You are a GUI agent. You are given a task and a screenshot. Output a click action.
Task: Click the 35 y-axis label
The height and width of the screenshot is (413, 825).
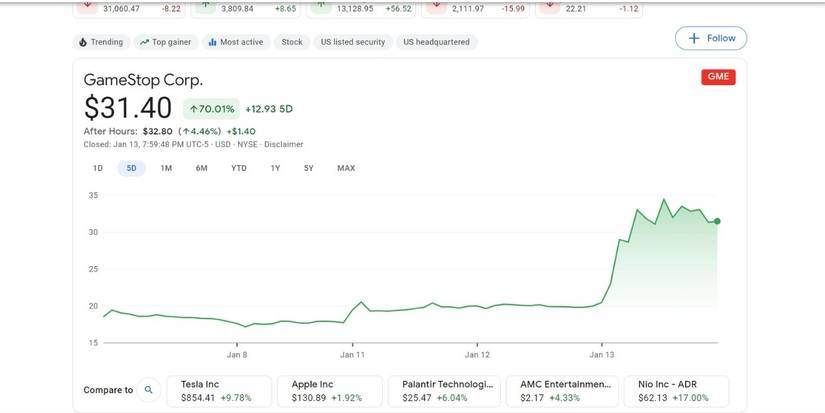(93, 195)
